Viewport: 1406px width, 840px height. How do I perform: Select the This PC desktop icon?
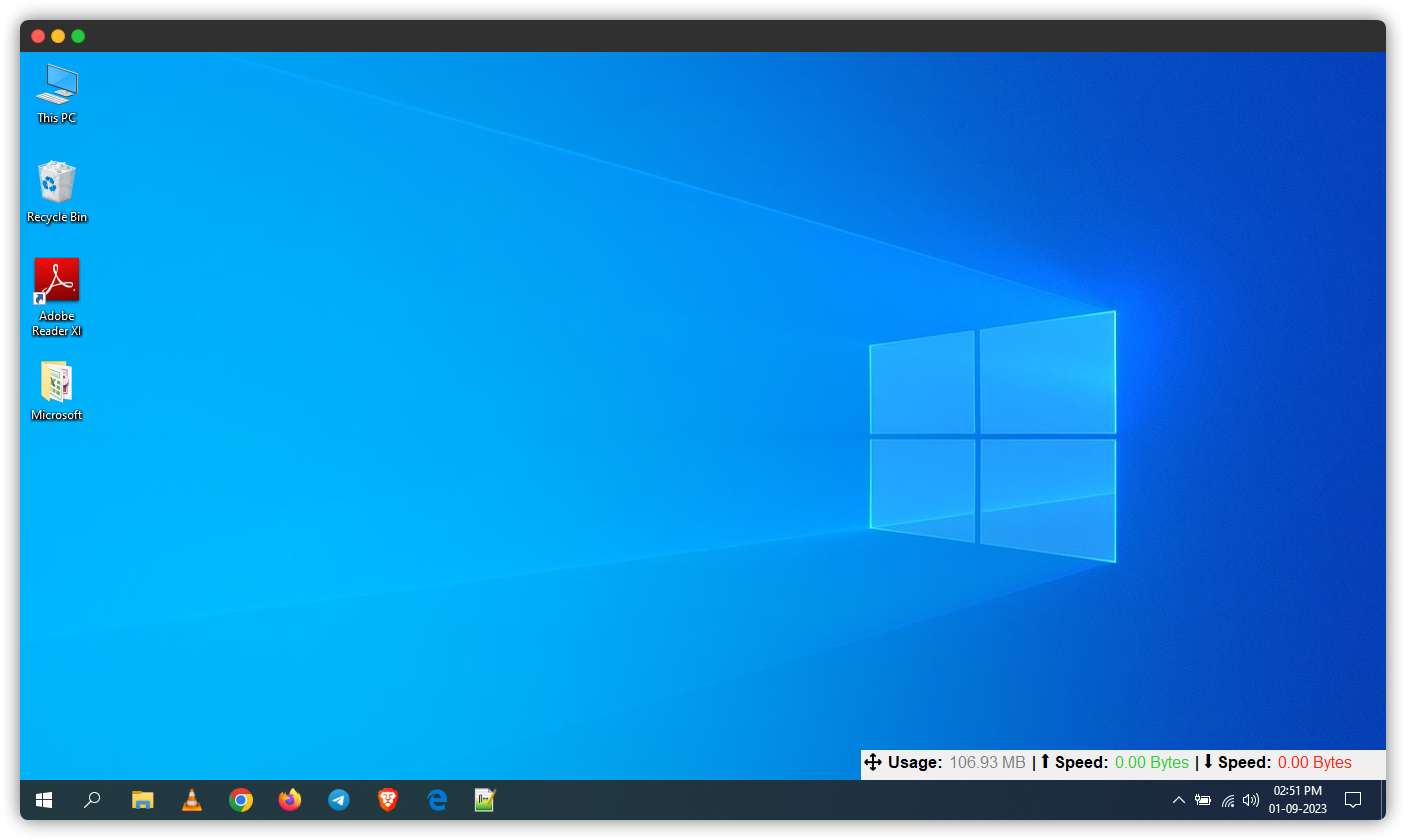(x=56, y=93)
